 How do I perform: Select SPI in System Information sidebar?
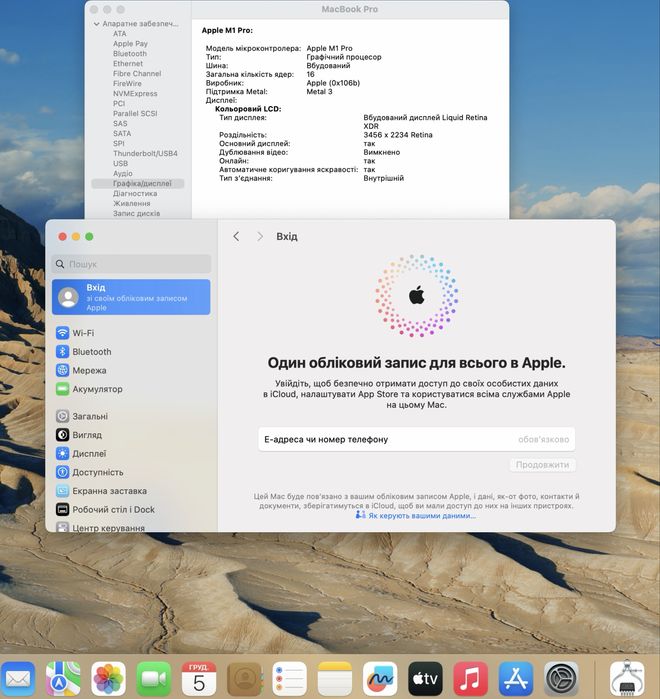tap(119, 144)
